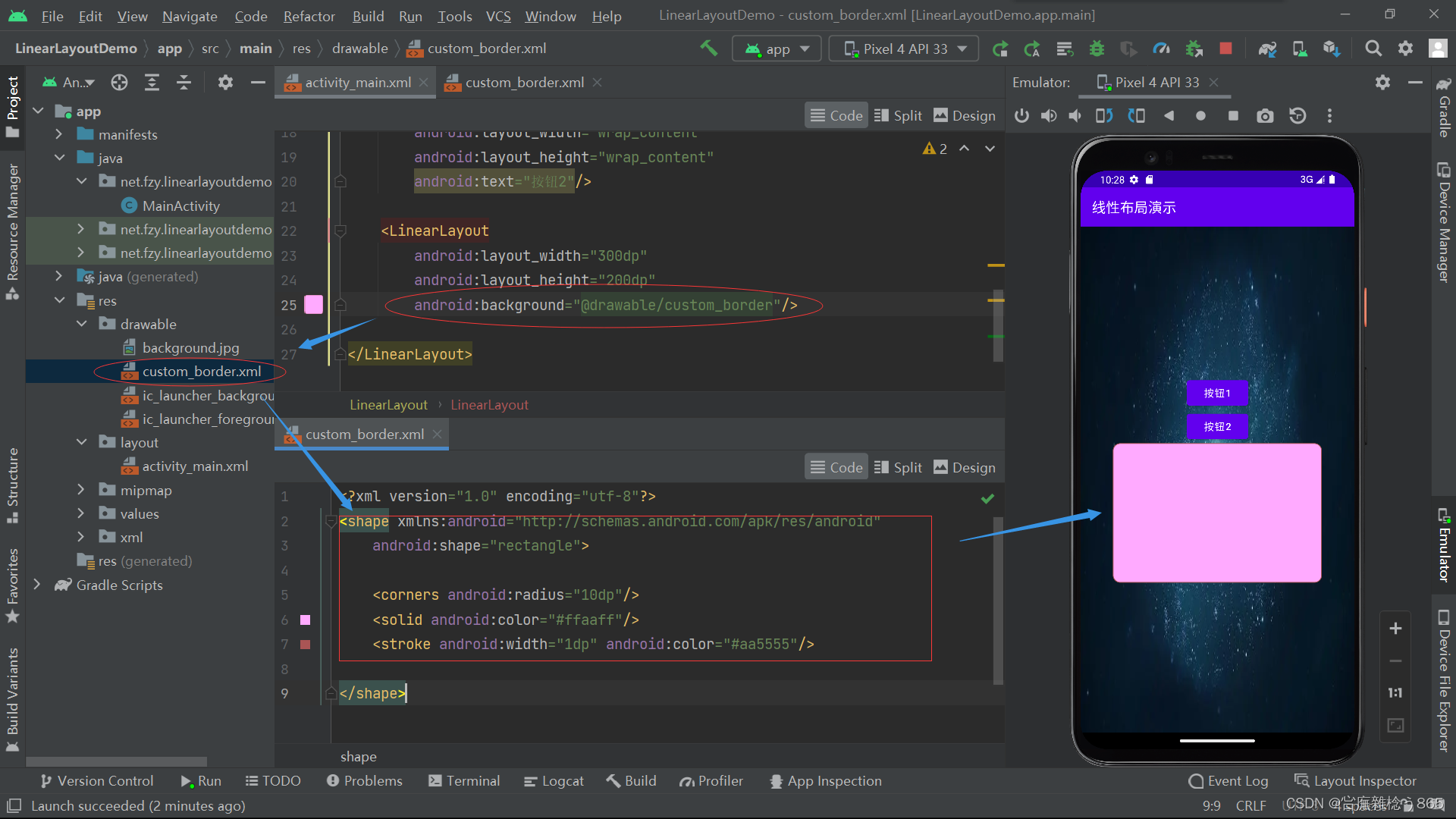Click the Build project hammer icon
This screenshot has height=819, width=1456.
point(707,48)
